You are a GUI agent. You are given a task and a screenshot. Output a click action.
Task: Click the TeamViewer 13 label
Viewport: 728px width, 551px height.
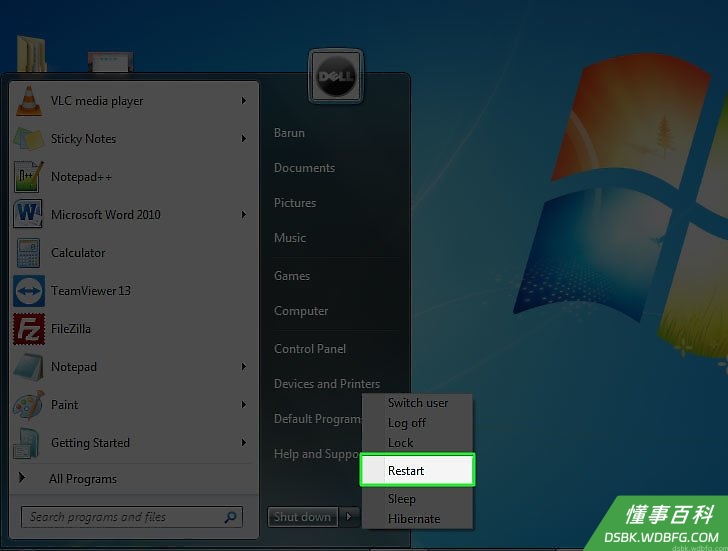click(91, 291)
